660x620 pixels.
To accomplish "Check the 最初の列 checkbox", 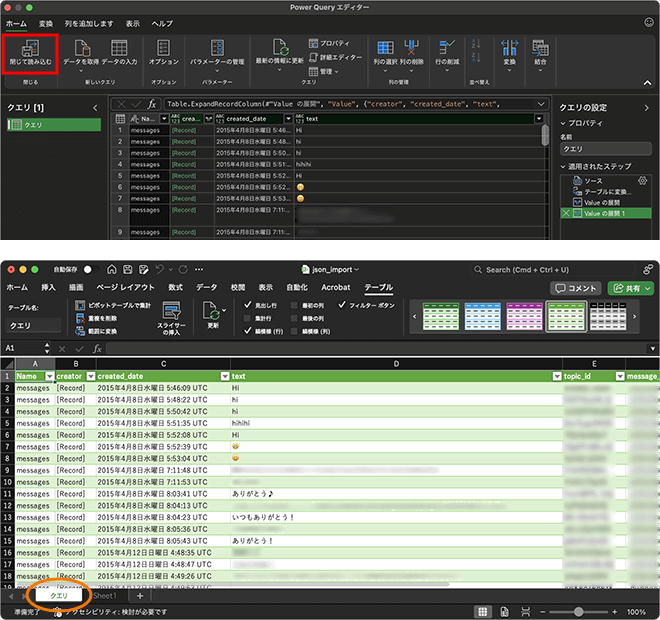I will point(294,305).
